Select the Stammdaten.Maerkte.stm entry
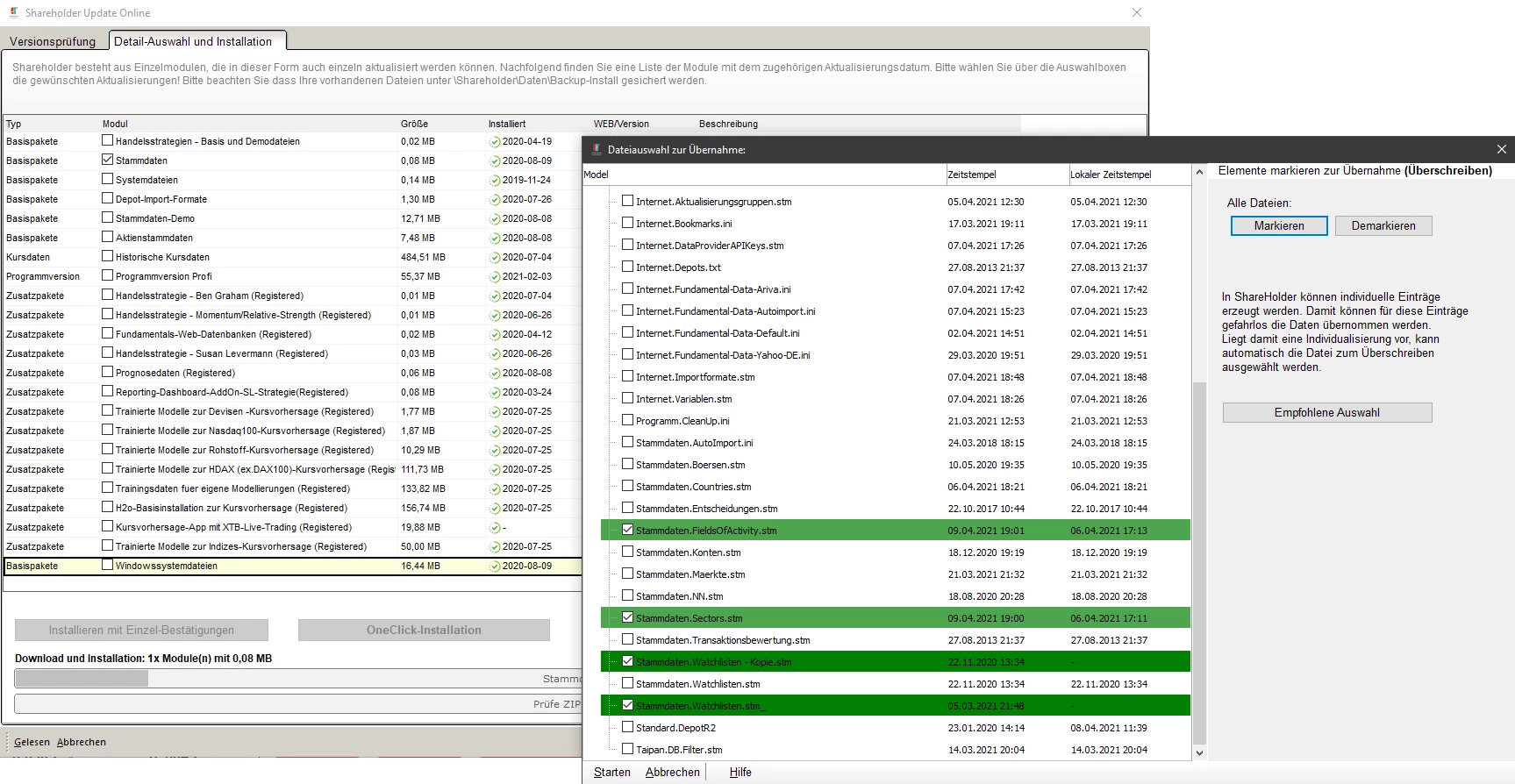Screen dimensions: 1515x784 tap(895, 574)
